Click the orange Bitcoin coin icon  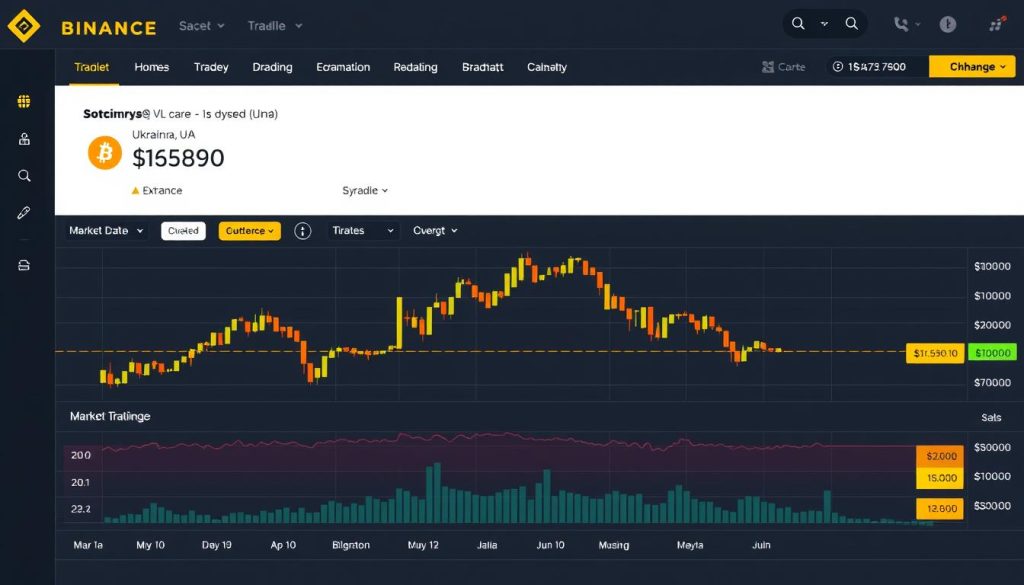[x=104, y=153]
